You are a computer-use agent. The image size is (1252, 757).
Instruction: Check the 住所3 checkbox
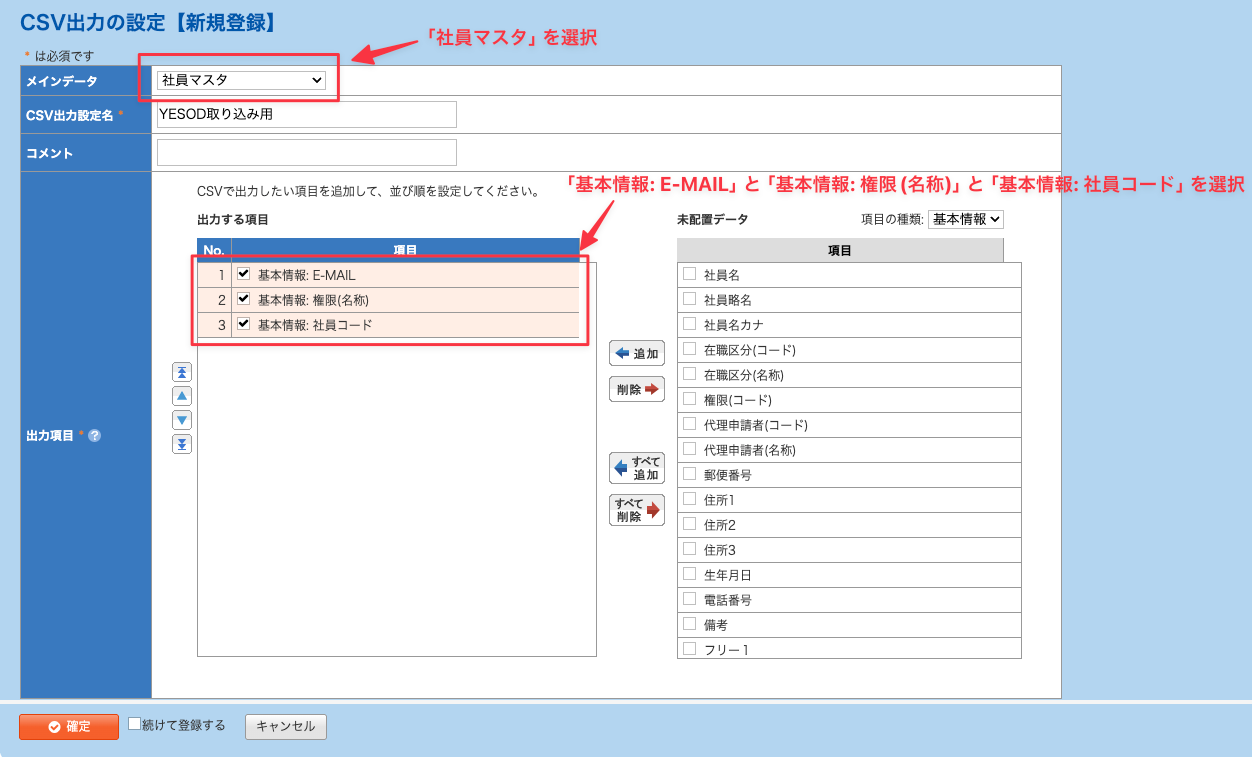pos(689,548)
